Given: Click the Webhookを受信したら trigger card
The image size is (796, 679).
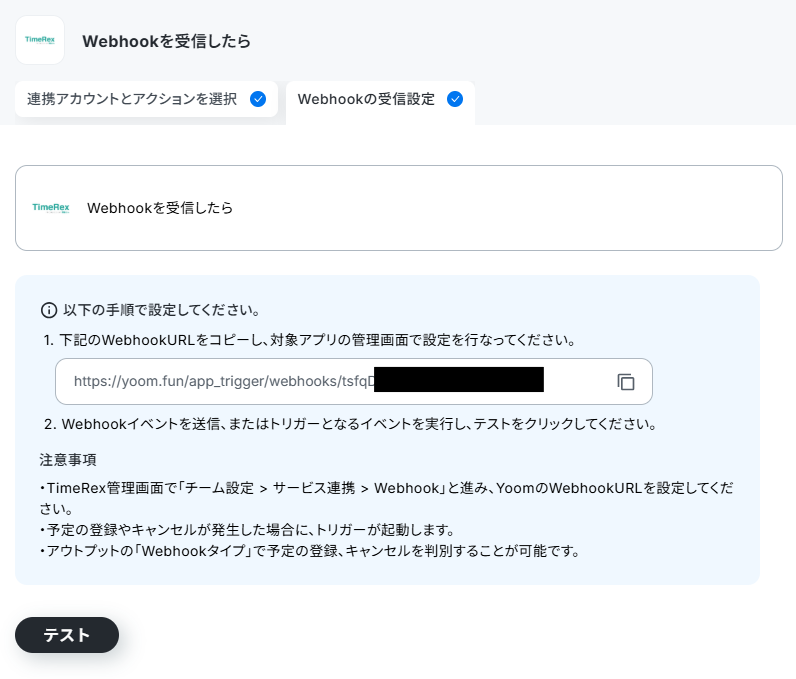Looking at the screenshot, I should pos(399,208).
